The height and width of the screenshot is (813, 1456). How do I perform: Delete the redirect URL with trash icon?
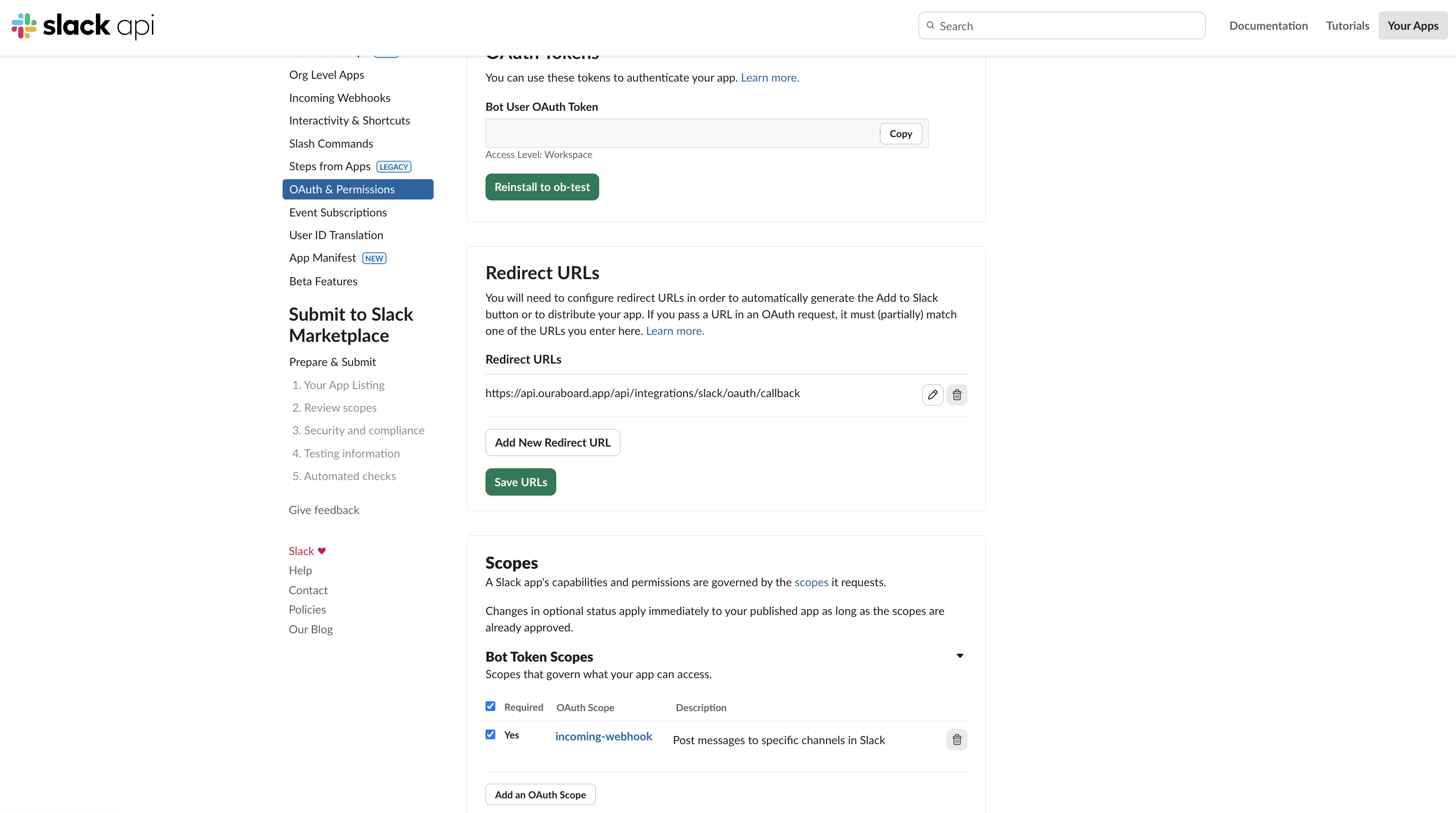click(x=956, y=394)
